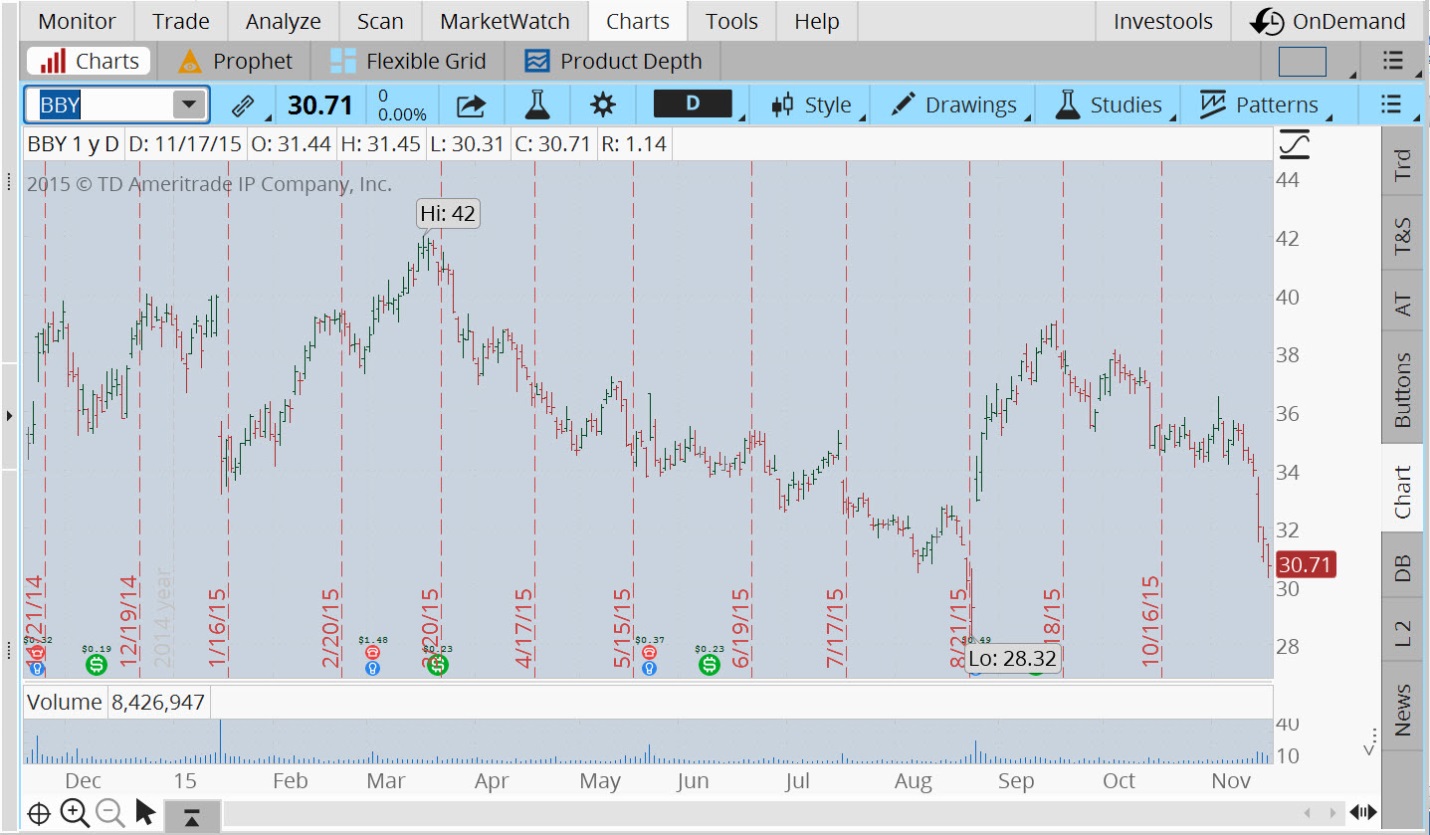Open the Product Depth tab

[613, 61]
